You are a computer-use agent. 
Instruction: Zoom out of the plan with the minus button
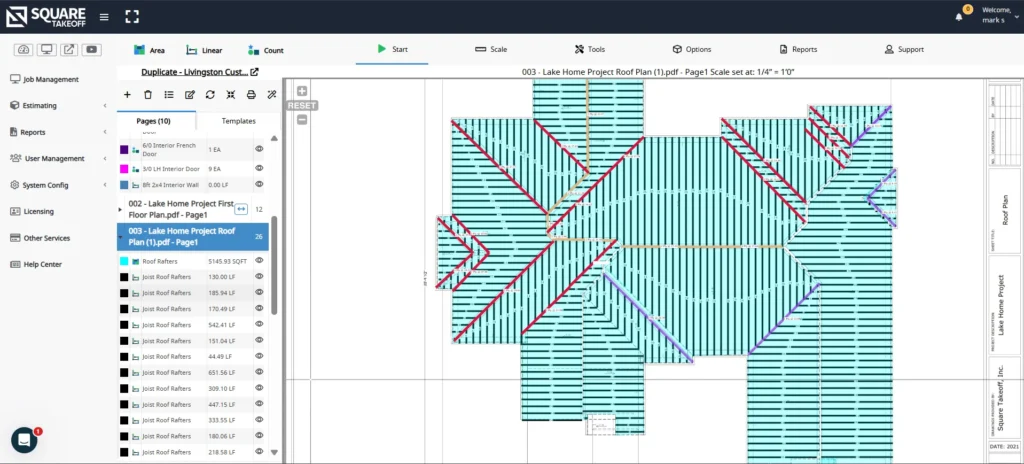302,120
